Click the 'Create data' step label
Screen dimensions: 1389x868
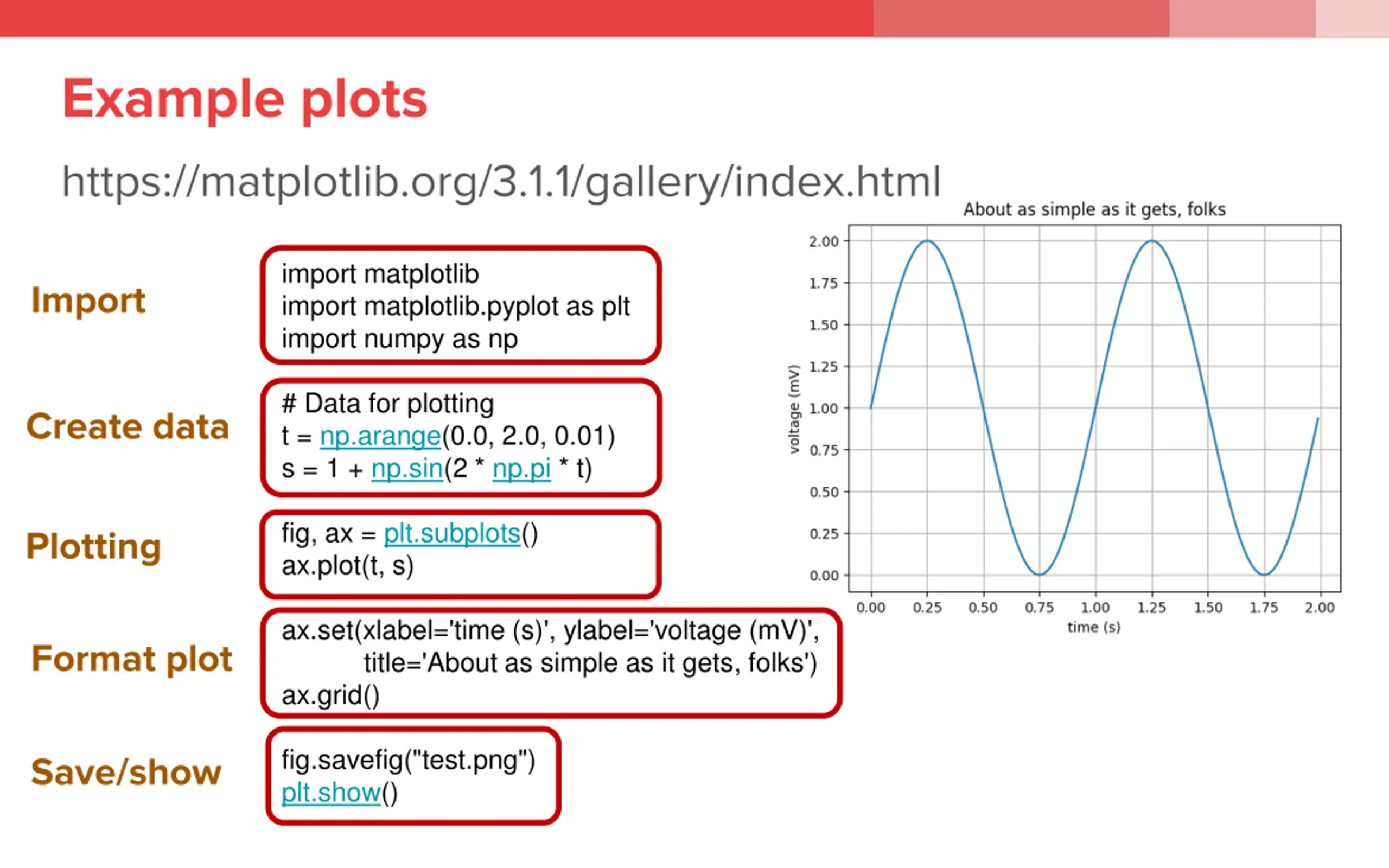[x=128, y=426]
